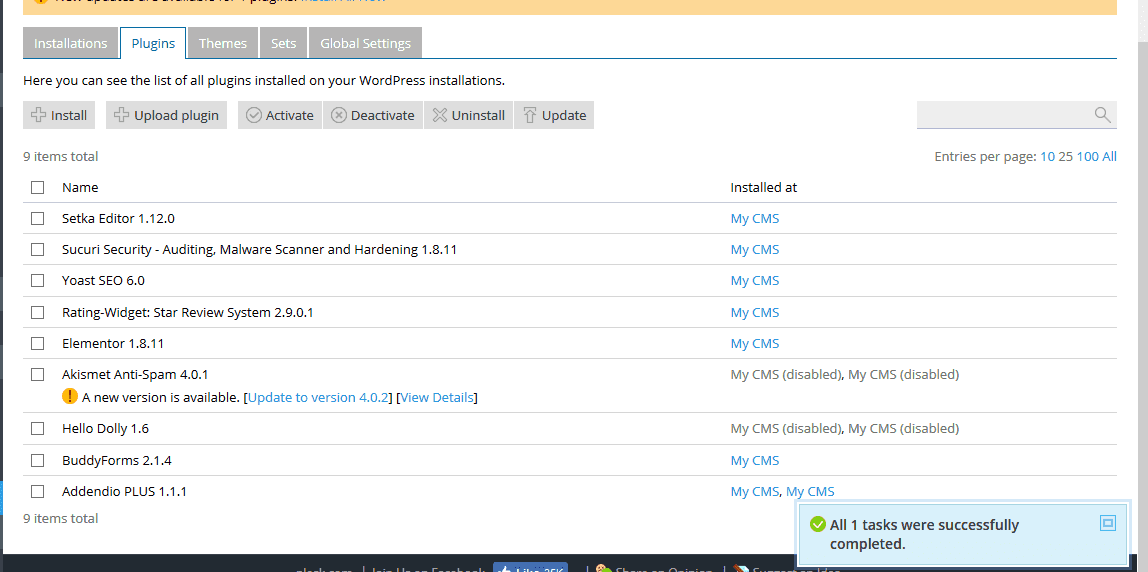This screenshot has height=572, width=1148.
Task: Show 25 entries per page
Action: pos(1065,157)
